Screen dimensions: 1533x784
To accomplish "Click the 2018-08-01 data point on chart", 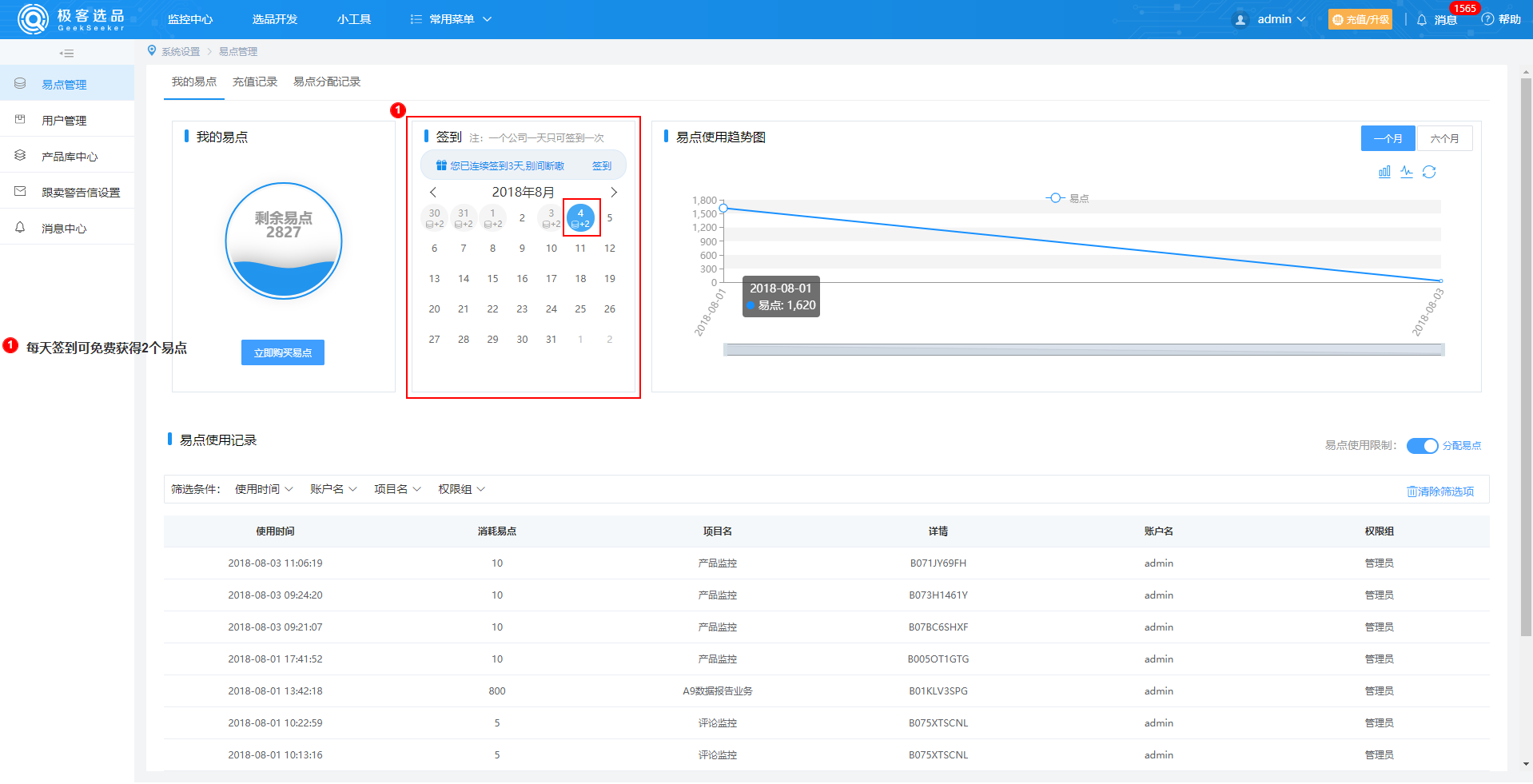I will coord(723,208).
